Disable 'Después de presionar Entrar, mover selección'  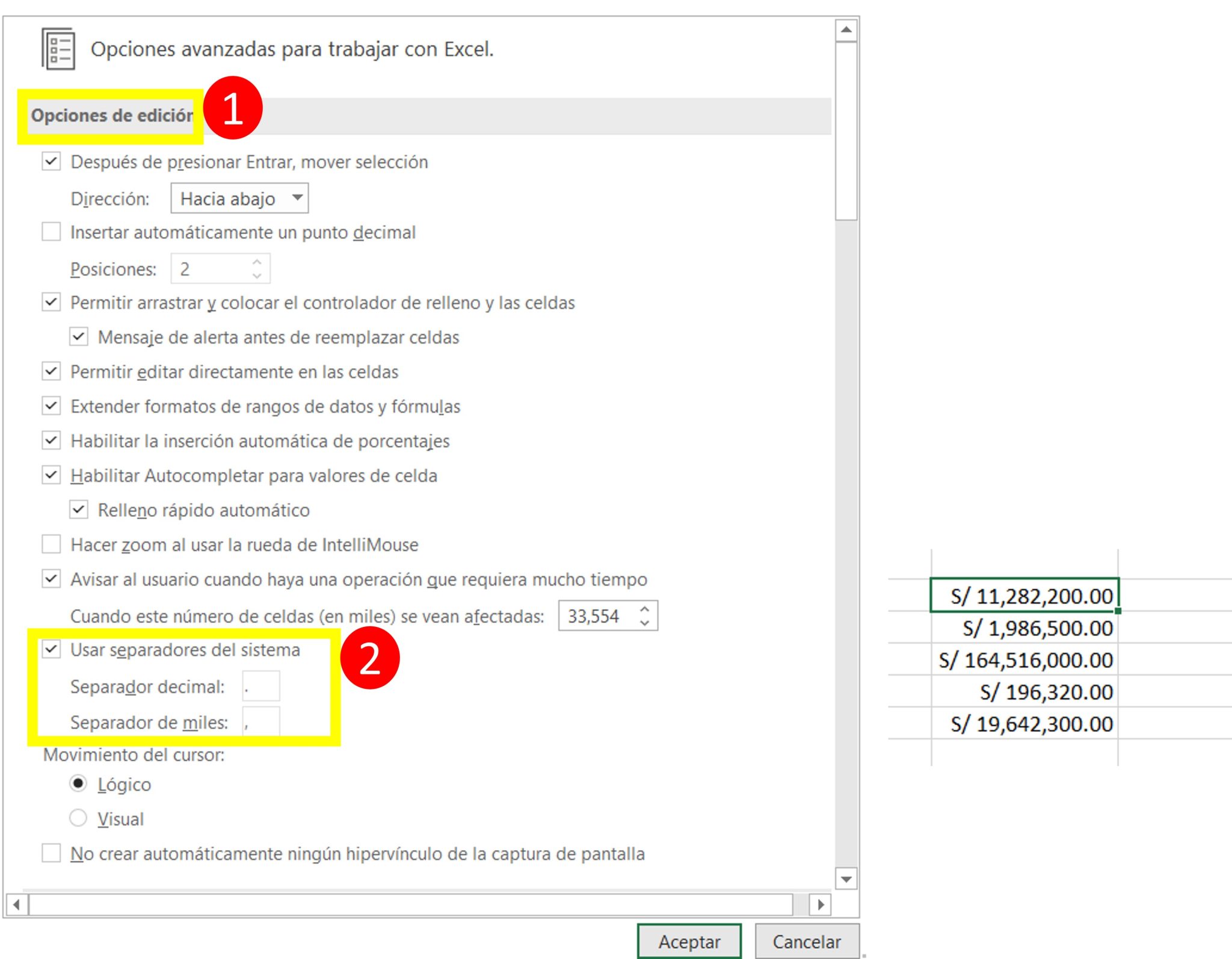[x=51, y=160]
